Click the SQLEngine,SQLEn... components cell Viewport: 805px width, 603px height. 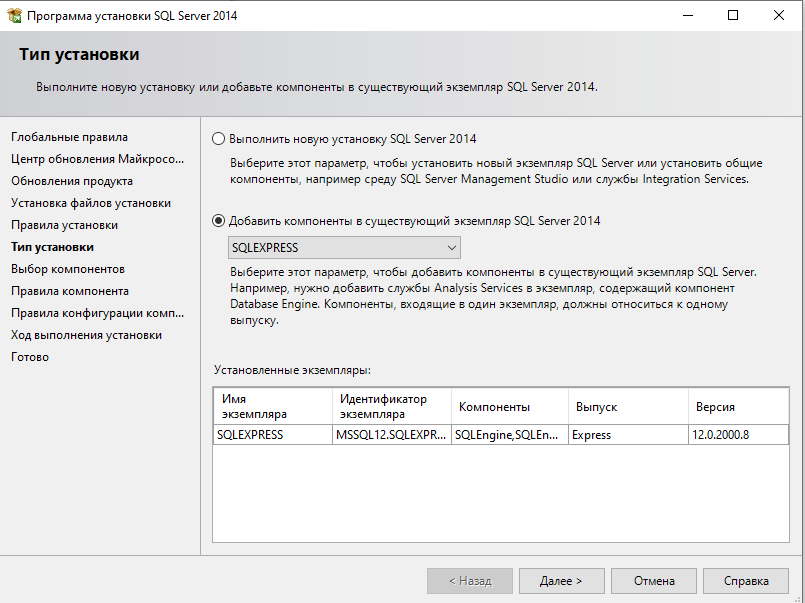tap(510, 435)
